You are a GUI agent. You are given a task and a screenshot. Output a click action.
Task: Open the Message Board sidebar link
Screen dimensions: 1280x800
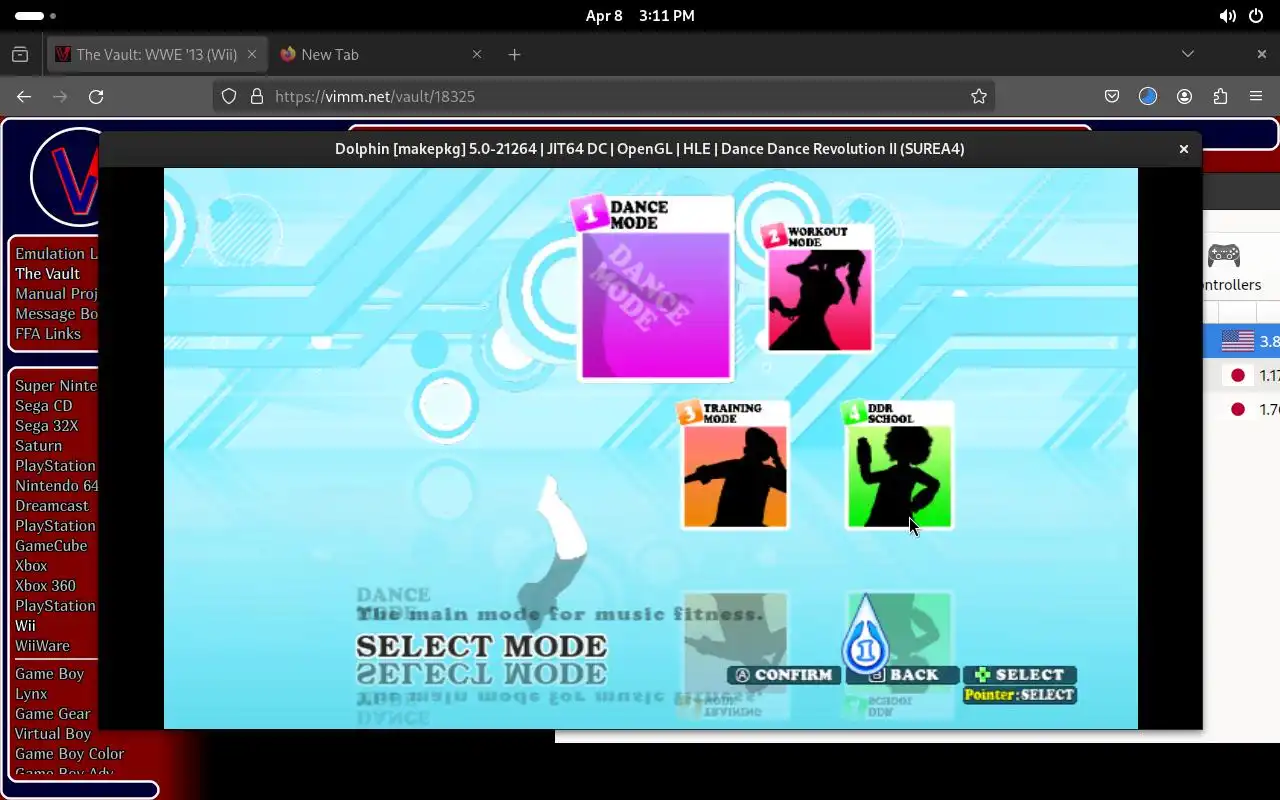(56, 313)
